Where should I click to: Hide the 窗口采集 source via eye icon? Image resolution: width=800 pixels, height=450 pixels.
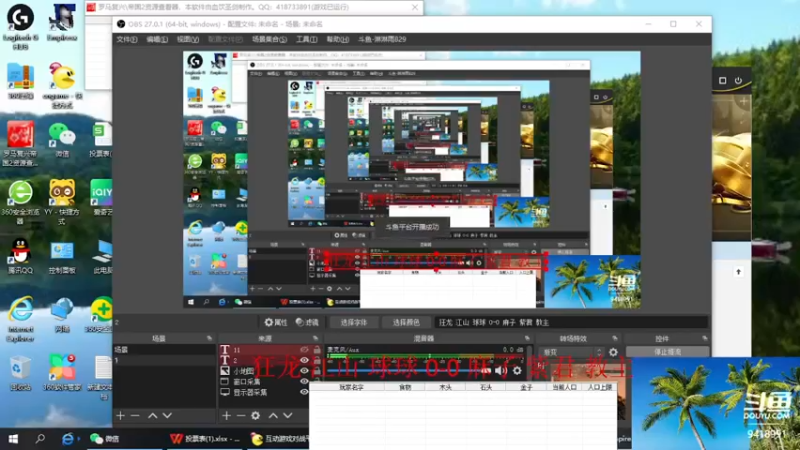[x=305, y=382]
